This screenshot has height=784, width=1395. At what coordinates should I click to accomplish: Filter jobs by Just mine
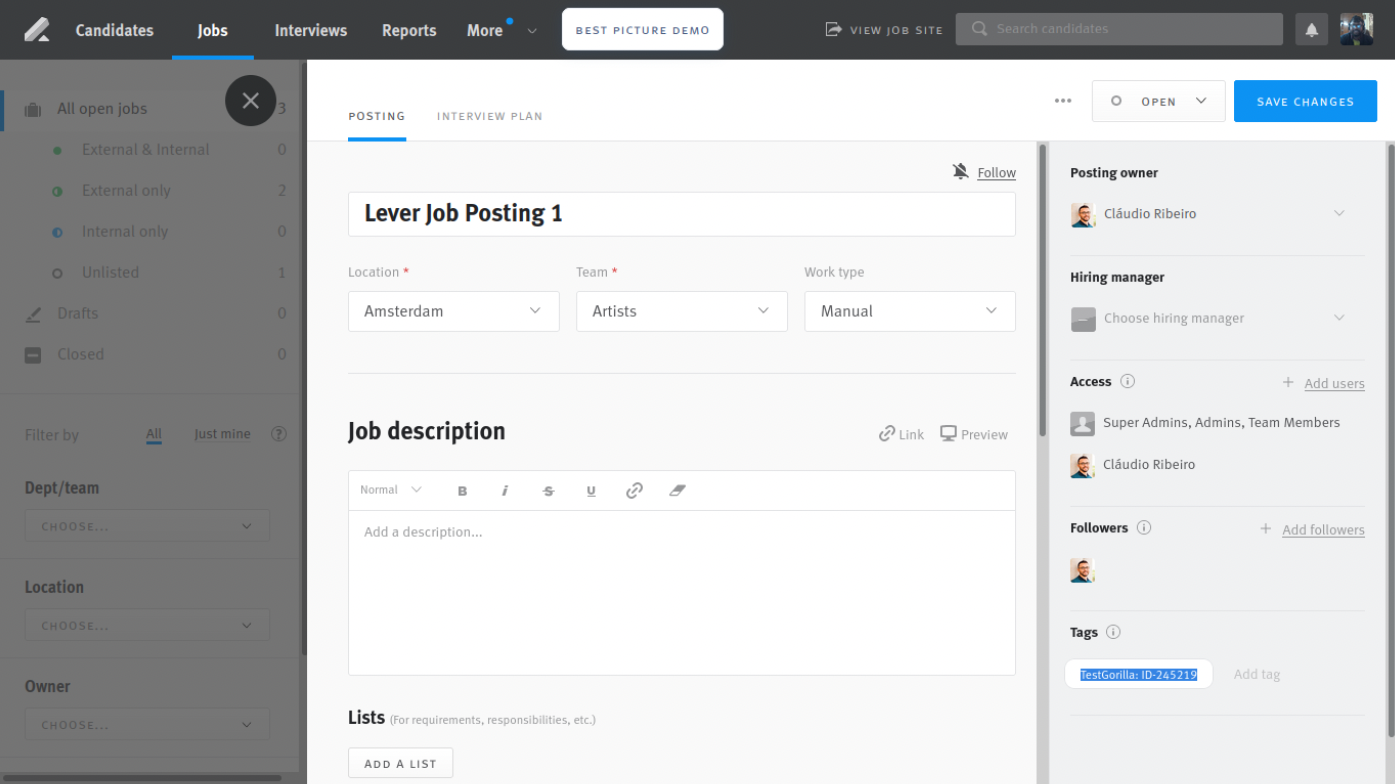coord(222,434)
